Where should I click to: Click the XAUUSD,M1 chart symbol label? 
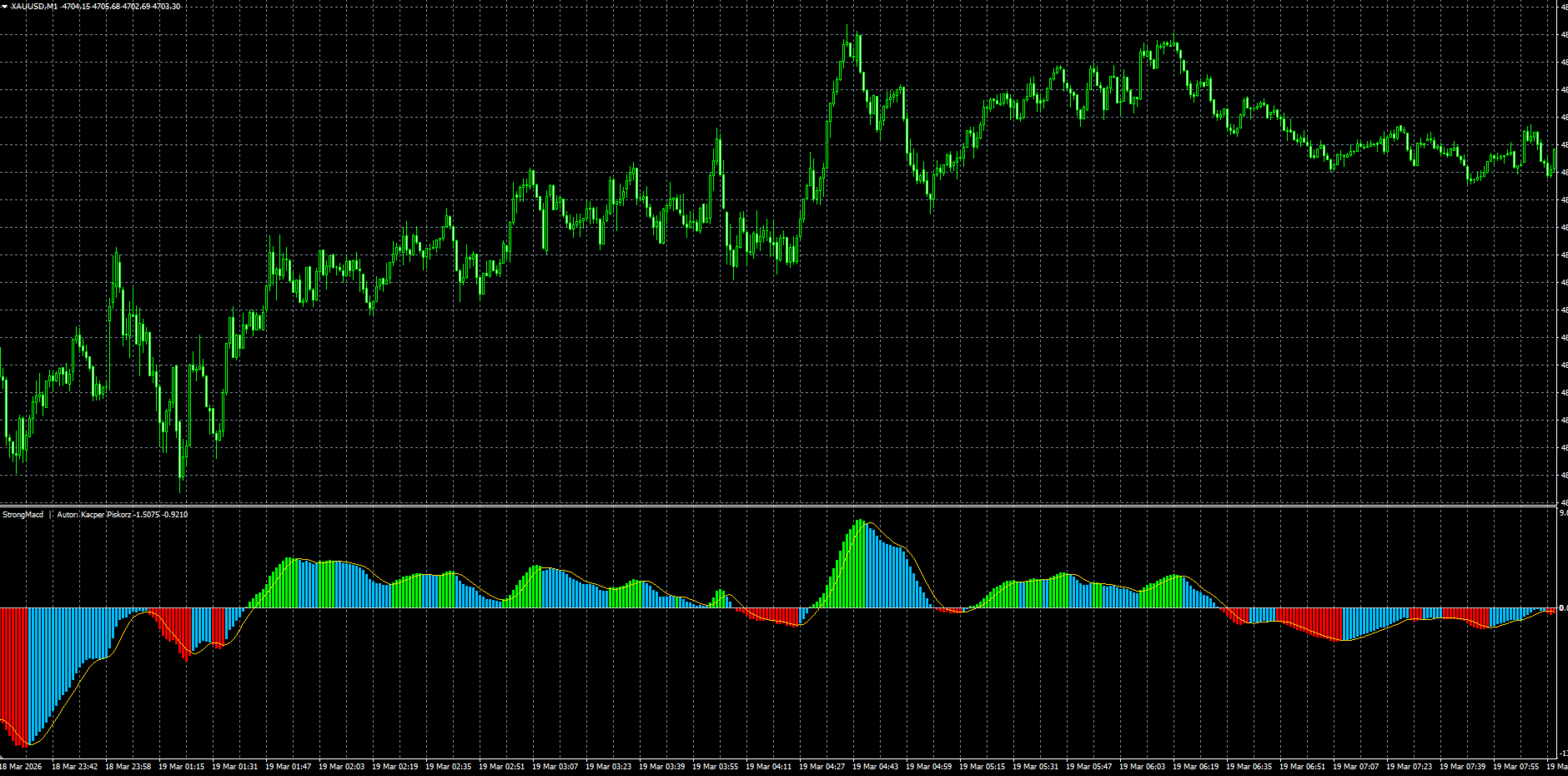[34, 7]
